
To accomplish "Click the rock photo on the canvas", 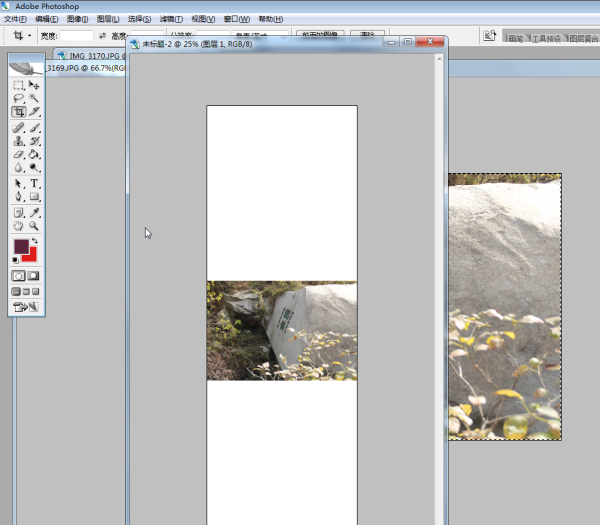I will pos(282,331).
